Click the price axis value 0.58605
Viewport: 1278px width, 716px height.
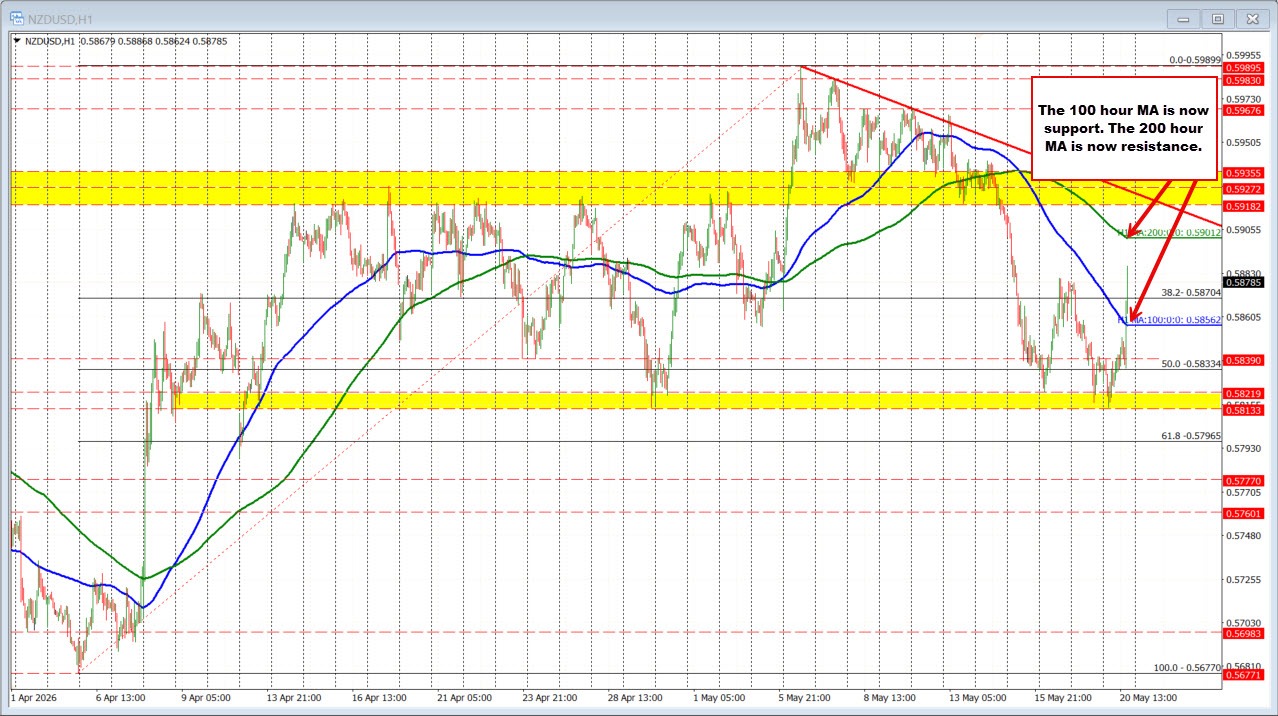point(1244,317)
